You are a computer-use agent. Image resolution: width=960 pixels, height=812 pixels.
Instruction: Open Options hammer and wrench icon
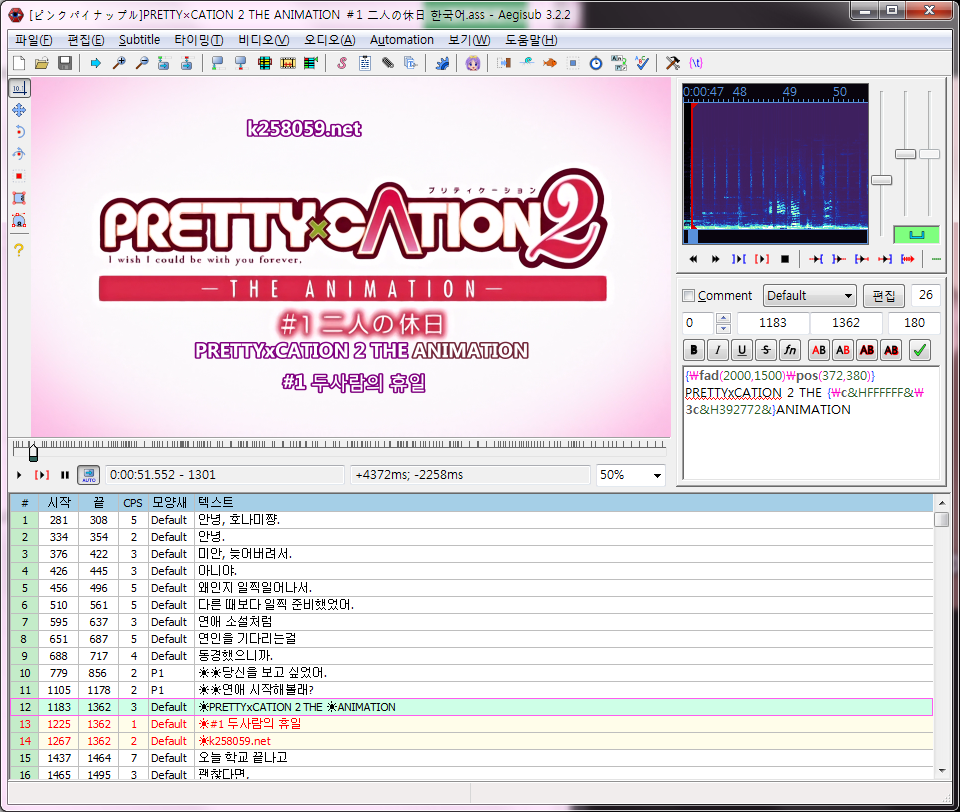tap(673, 63)
